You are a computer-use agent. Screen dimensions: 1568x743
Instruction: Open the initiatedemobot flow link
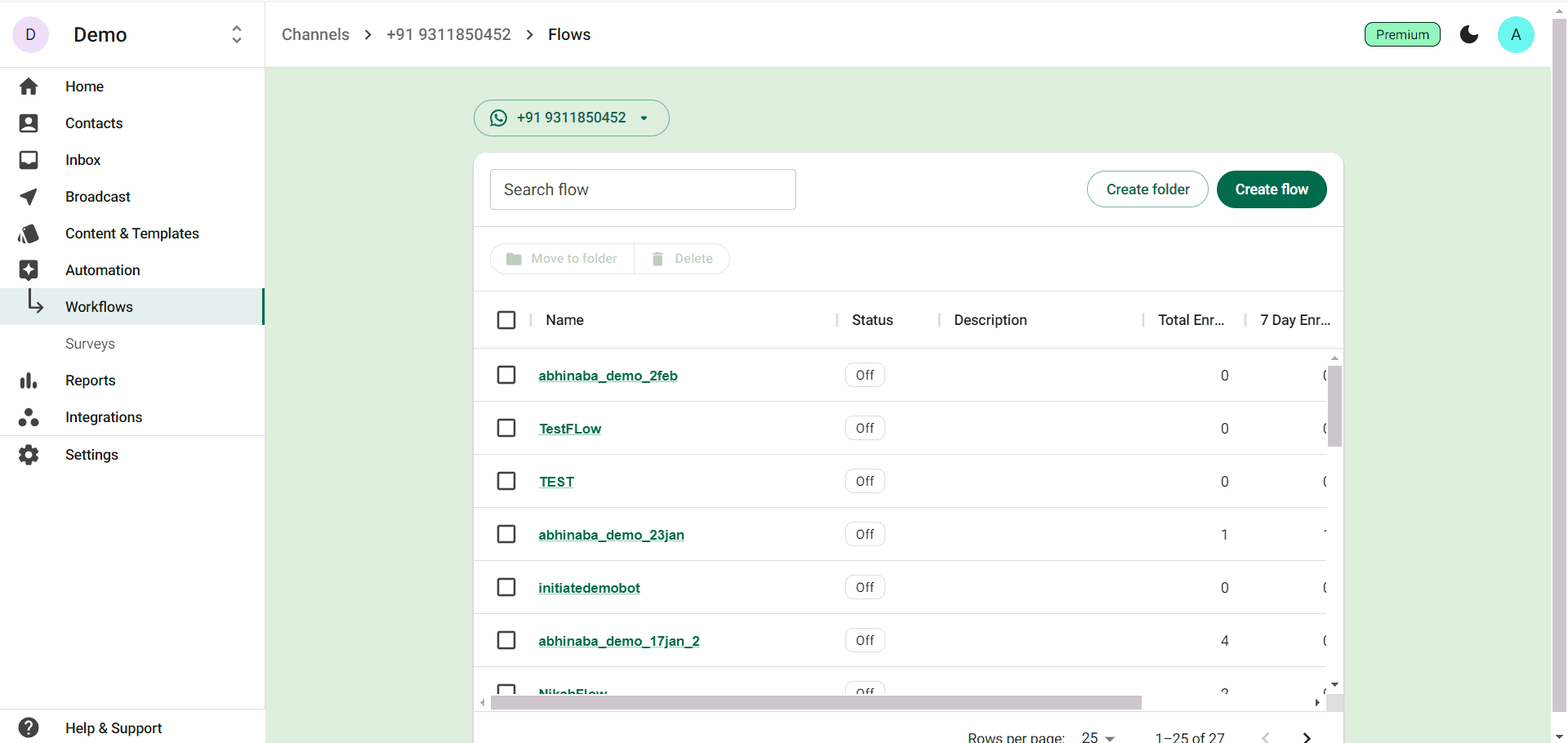[589, 588]
